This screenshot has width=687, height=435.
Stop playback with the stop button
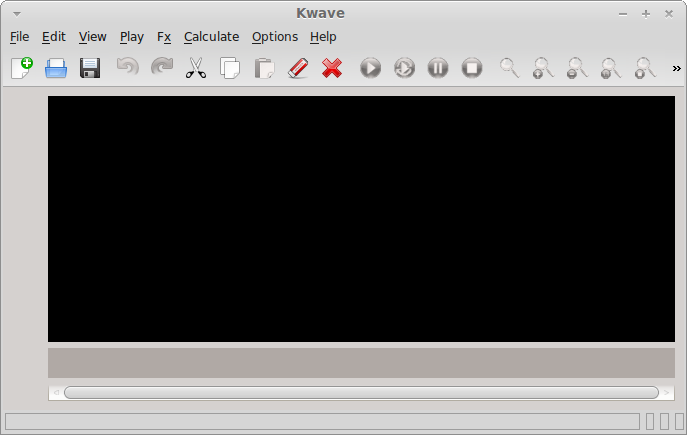pyautogui.click(x=472, y=68)
